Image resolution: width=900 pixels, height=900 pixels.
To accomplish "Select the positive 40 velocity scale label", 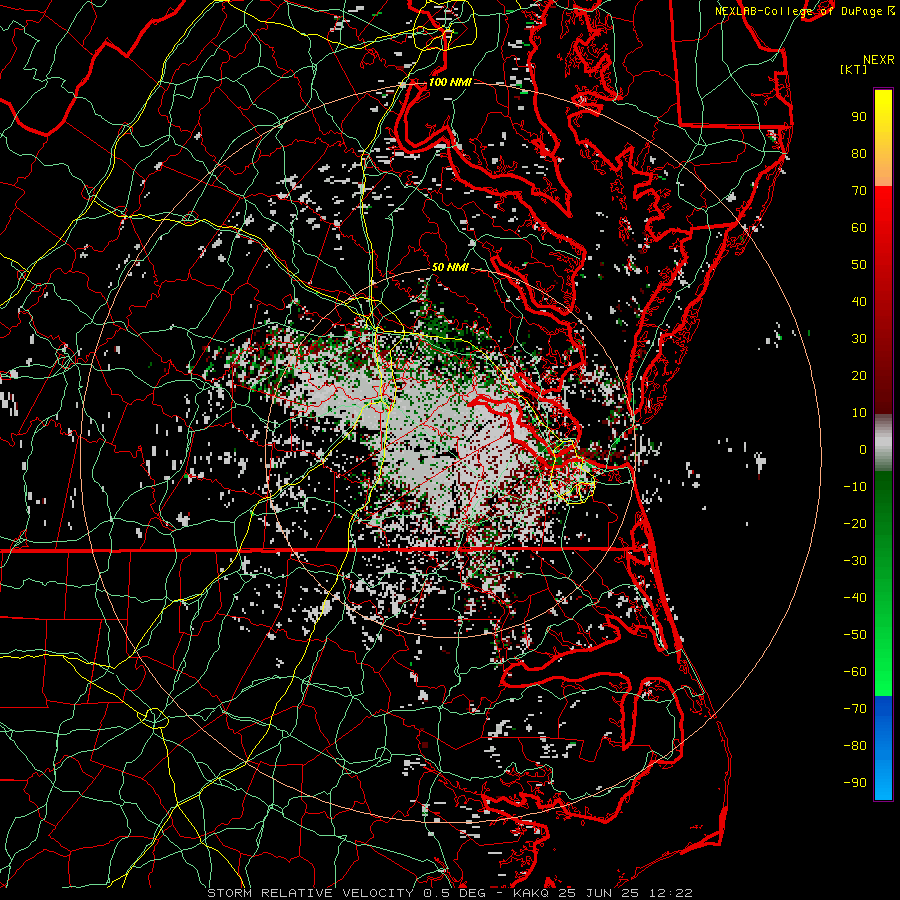I will click(x=859, y=302).
